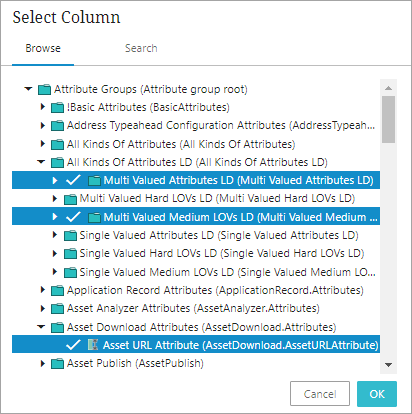
Task: Click the Application Record Attributes folder icon
Action: click(x=57, y=291)
